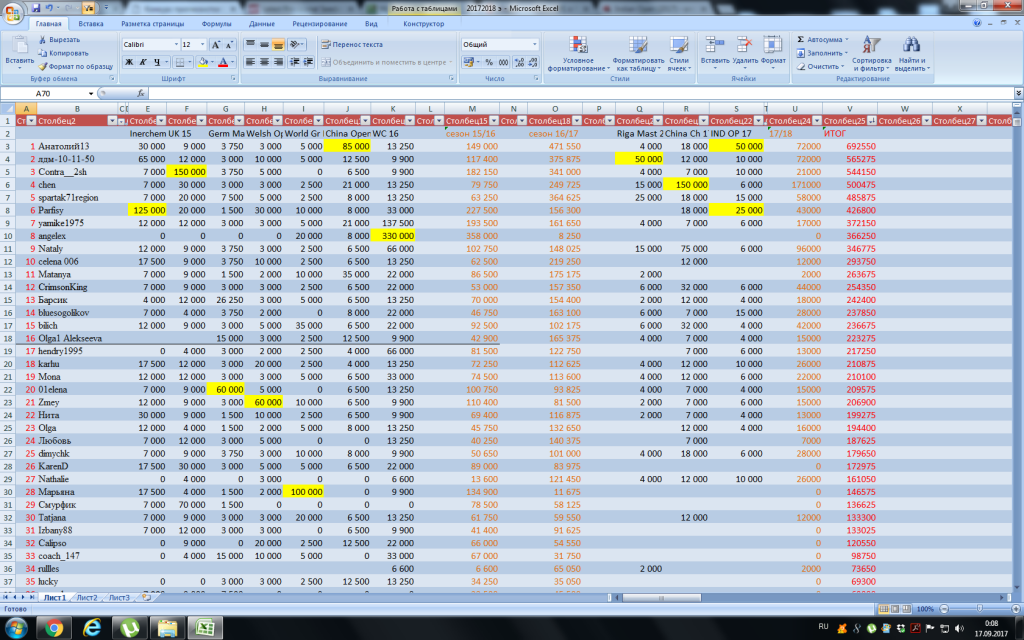Toggle italic (К) formatting

pyautogui.click(x=143, y=62)
